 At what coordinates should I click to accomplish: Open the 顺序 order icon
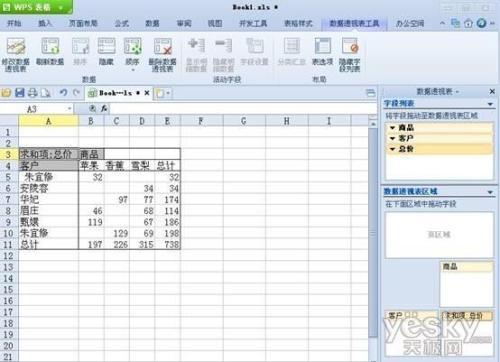coord(132,47)
